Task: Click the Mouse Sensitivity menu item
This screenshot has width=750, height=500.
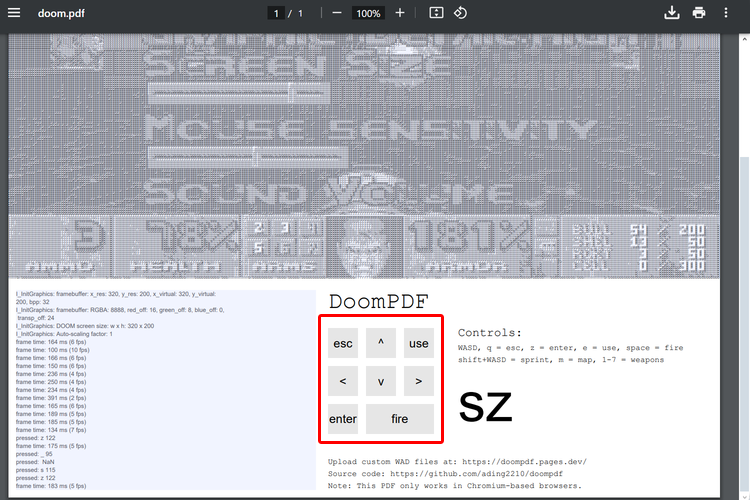Action: point(369,129)
